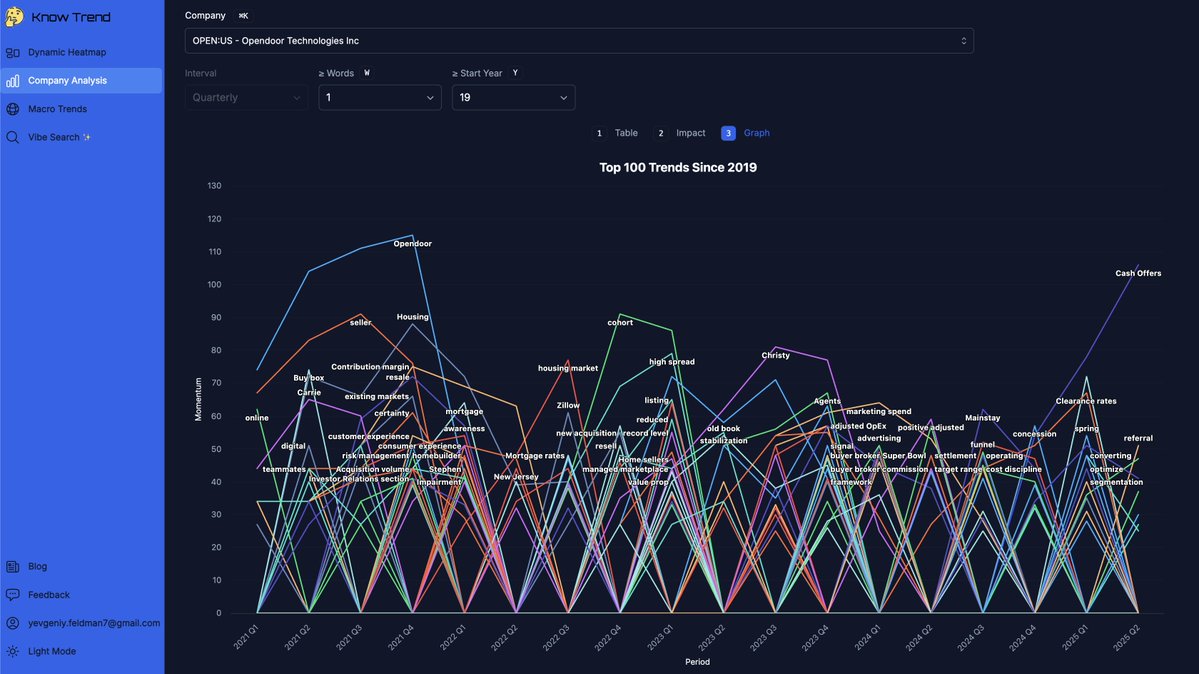This screenshot has width=1199, height=674.
Task: Click the 'cohort' trend label
Action: click(620, 323)
